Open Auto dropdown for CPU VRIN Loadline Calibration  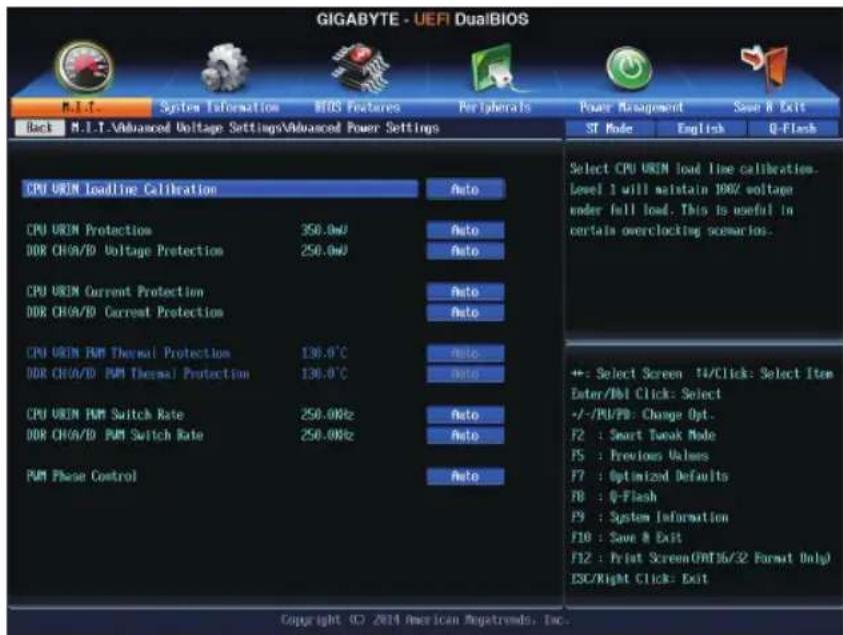click(466, 189)
